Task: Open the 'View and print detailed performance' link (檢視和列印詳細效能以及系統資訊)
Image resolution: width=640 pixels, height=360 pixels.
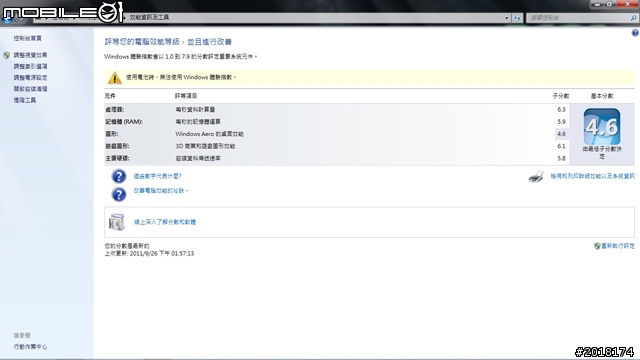Action: click(x=592, y=176)
